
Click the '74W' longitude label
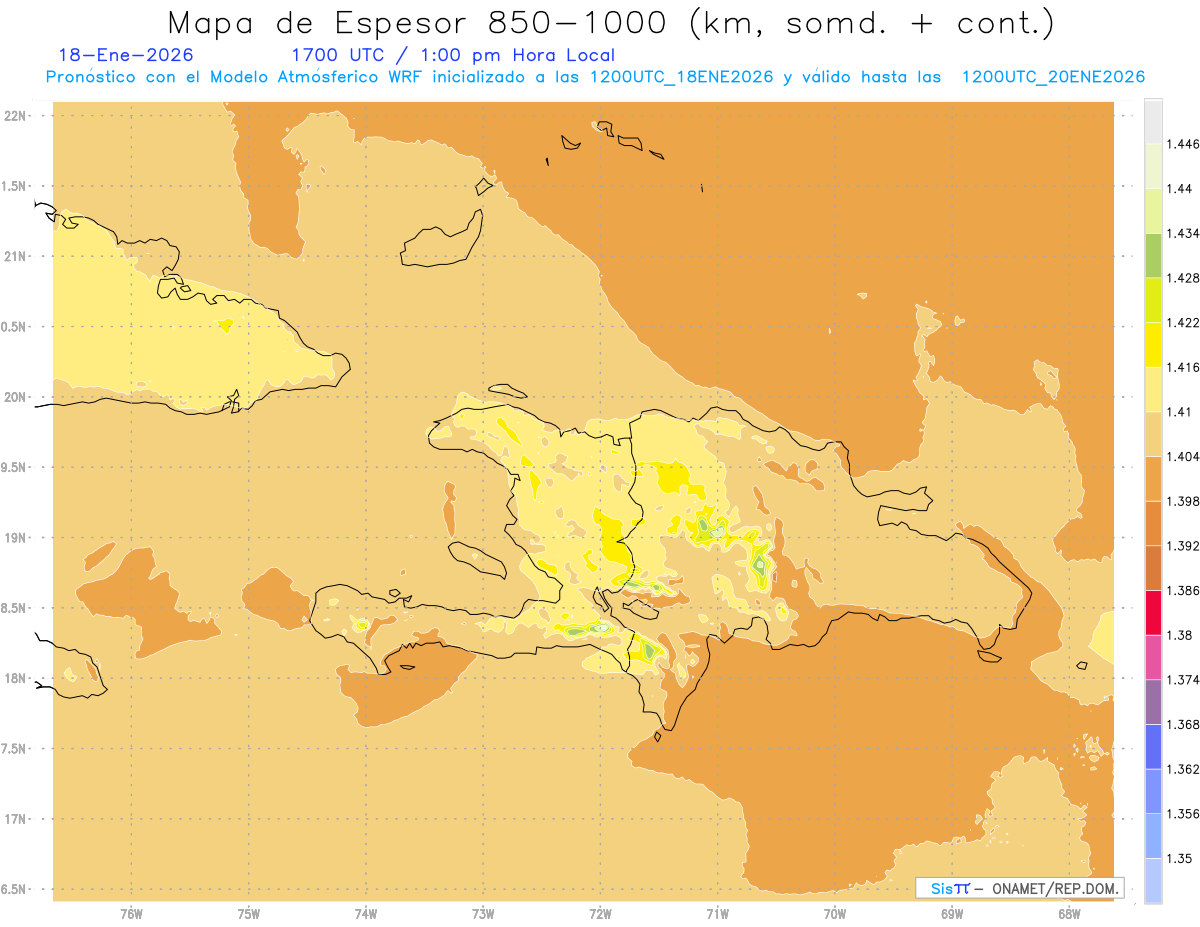(x=366, y=914)
